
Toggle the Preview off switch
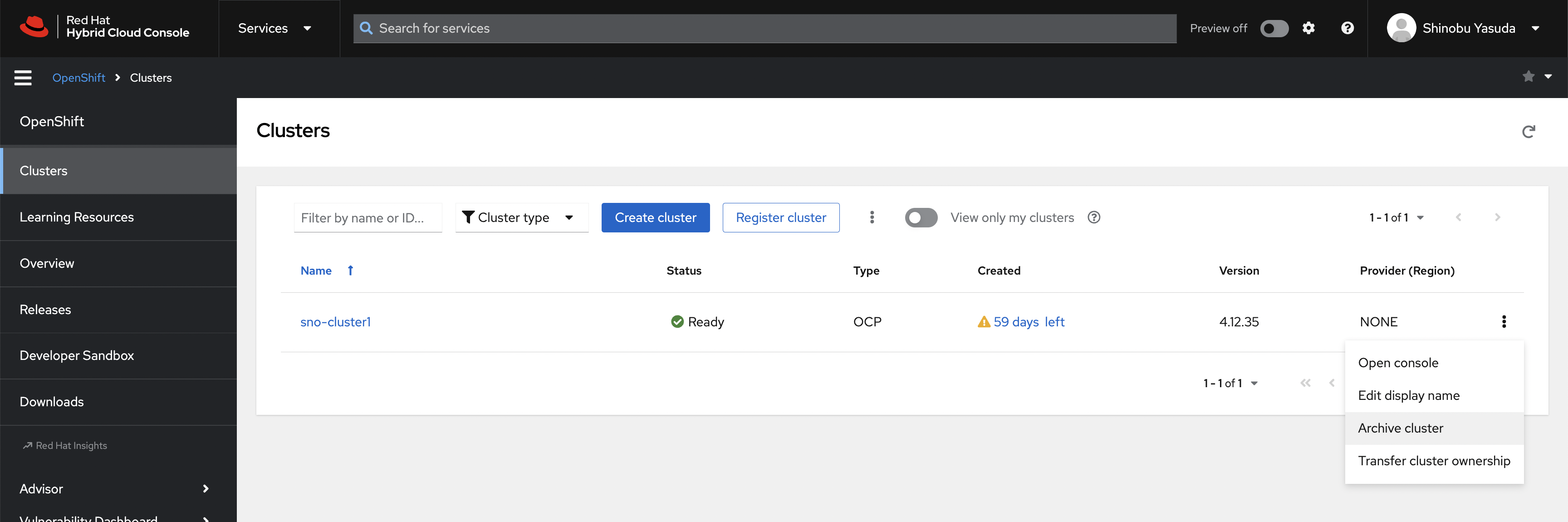(x=1274, y=29)
